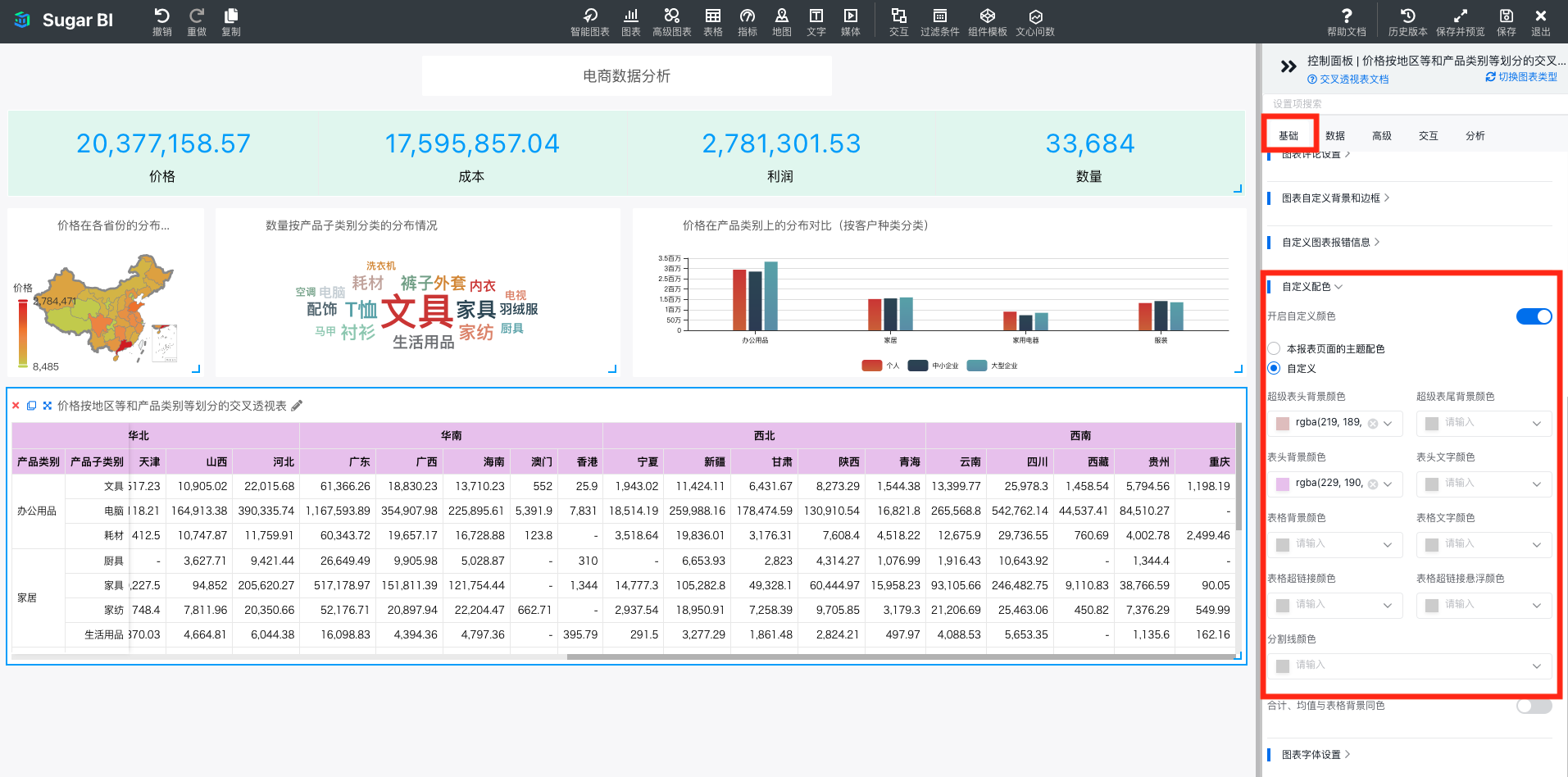
Task: Expand 图表字体设置 section
Action: tap(1316, 755)
